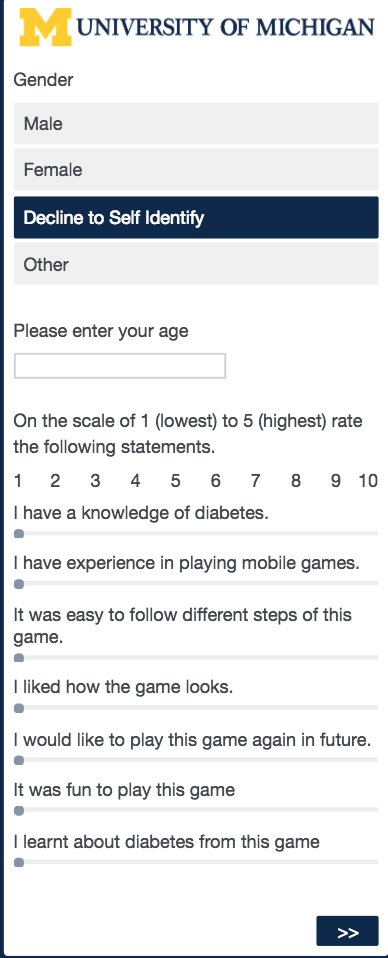Select the Other gender option

(x=196, y=264)
